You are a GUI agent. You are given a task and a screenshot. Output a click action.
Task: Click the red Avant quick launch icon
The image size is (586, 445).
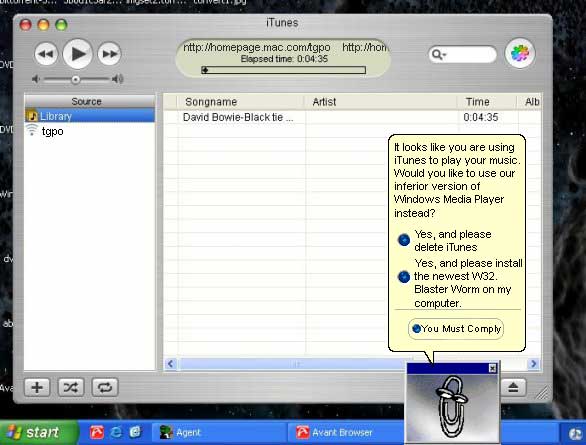tap(97, 433)
